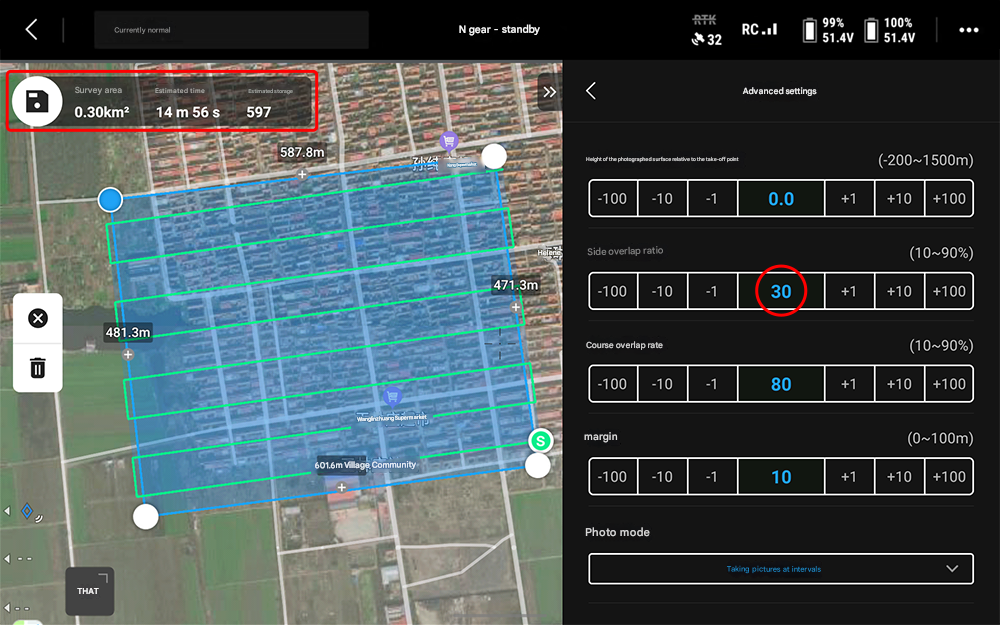1000x625 pixels.
Task: Increase side overlap ratio by +10
Action: 899,291
